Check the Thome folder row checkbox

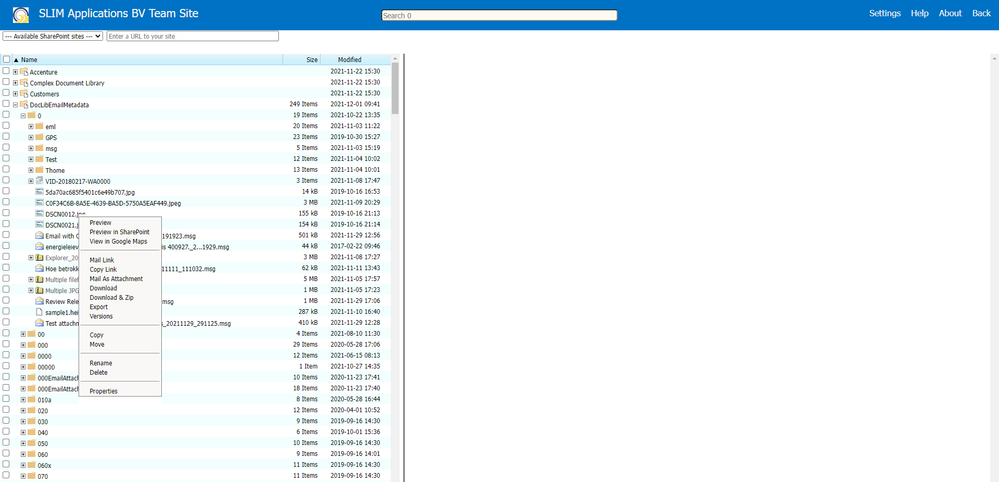pos(6,169)
